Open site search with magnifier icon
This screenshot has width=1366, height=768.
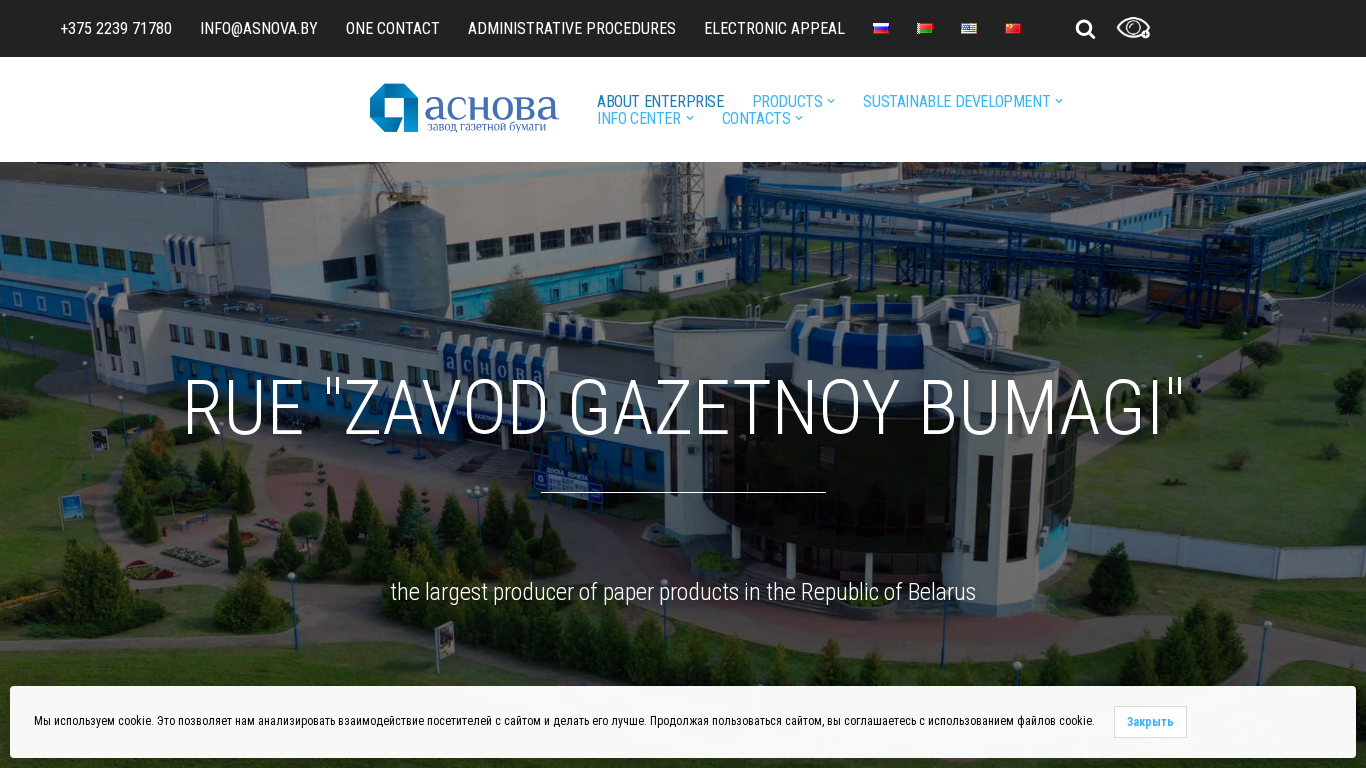pyautogui.click(x=1085, y=29)
